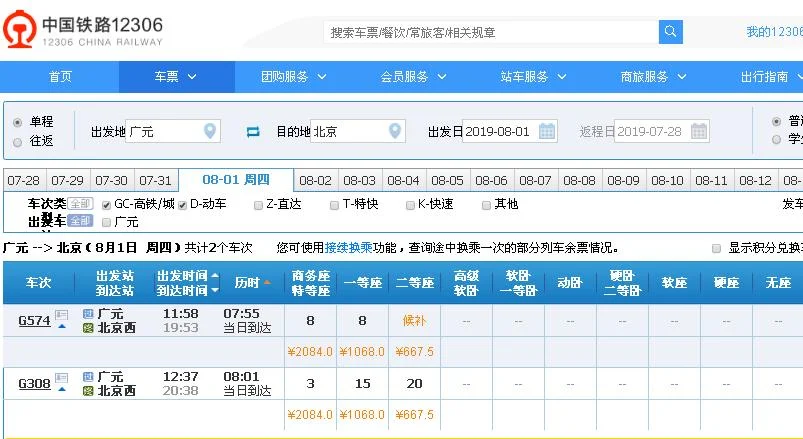
Task: Click the search tickets text box
Action: pyautogui.click(x=491, y=32)
